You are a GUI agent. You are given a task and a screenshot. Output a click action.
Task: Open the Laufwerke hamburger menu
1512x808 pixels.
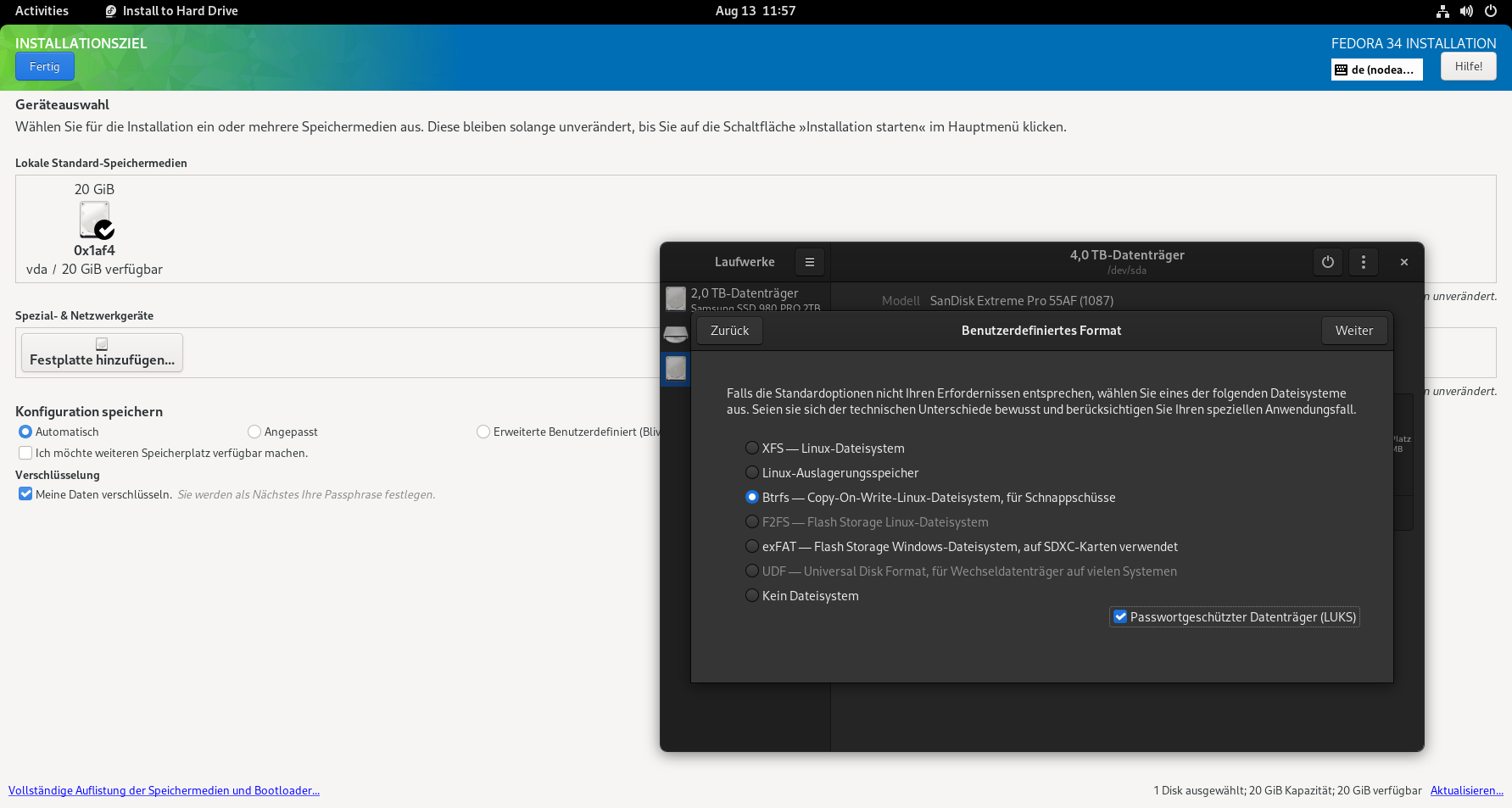tap(810, 262)
